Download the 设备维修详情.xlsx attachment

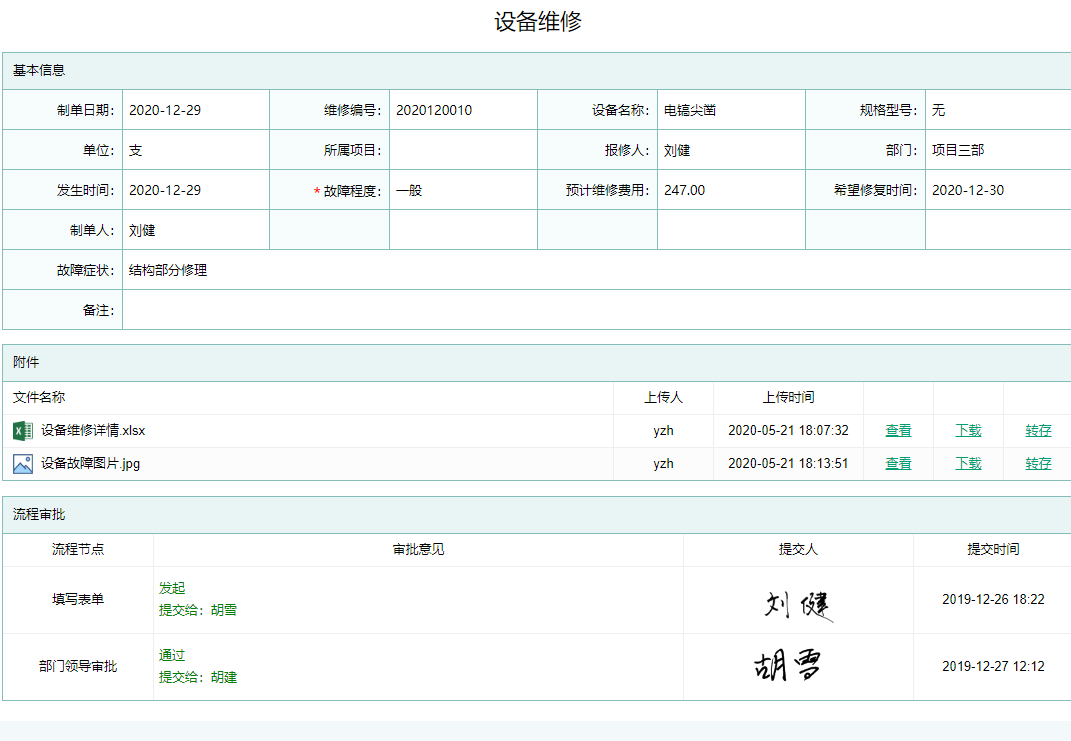click(x=968, y=431)
